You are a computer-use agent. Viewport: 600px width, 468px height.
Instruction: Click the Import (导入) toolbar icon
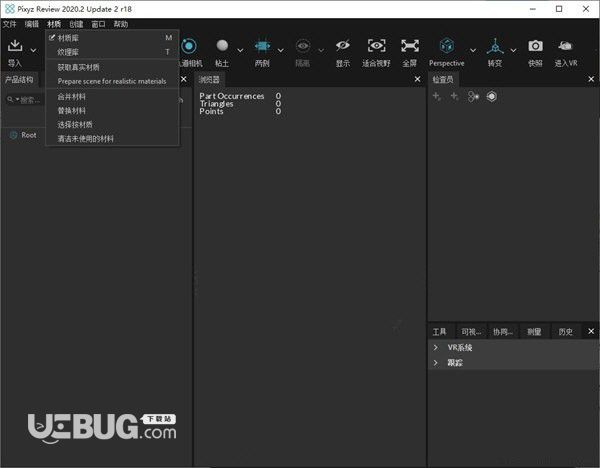coord(15,46)
